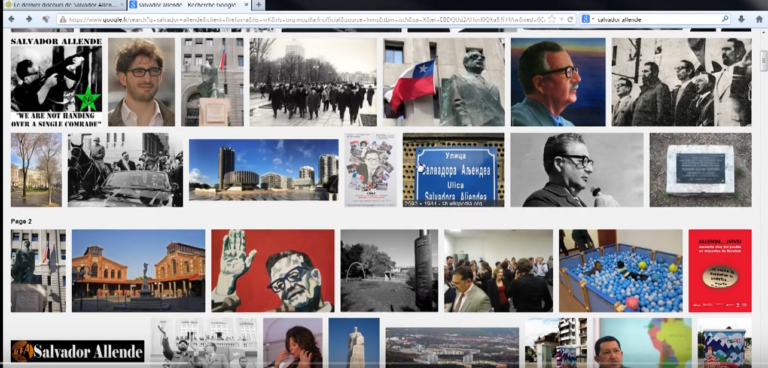This screenshot has height=368, width=768.
Task: Go back with the browser back arrow
Action: pyautogui.click(x=12, y=19)
